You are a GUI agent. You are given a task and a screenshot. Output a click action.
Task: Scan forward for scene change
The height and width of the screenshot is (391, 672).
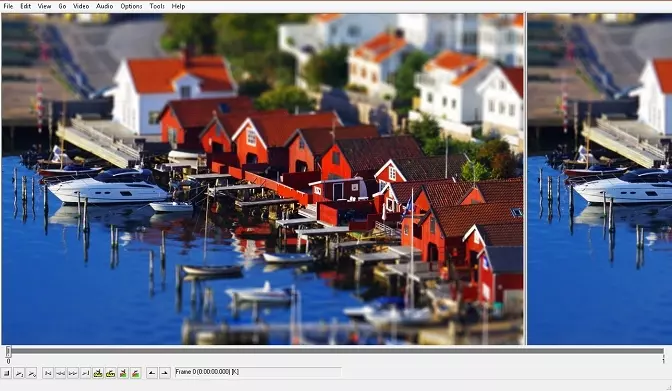[135, 373]
